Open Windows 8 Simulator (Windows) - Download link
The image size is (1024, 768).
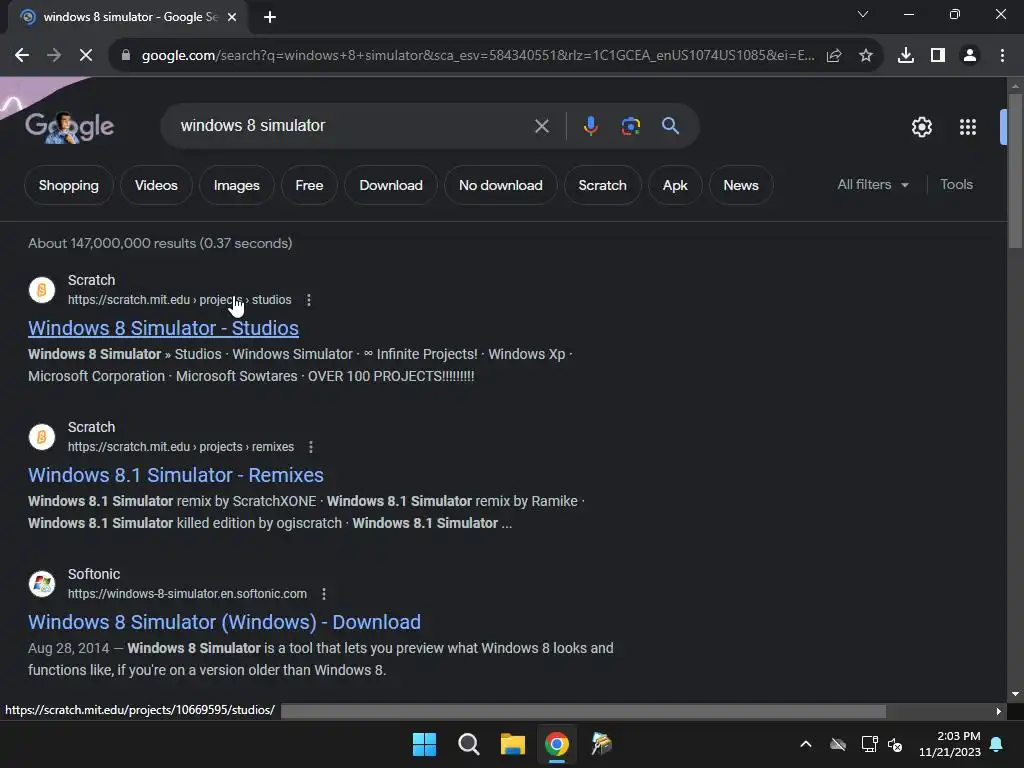tap(224, 622)
